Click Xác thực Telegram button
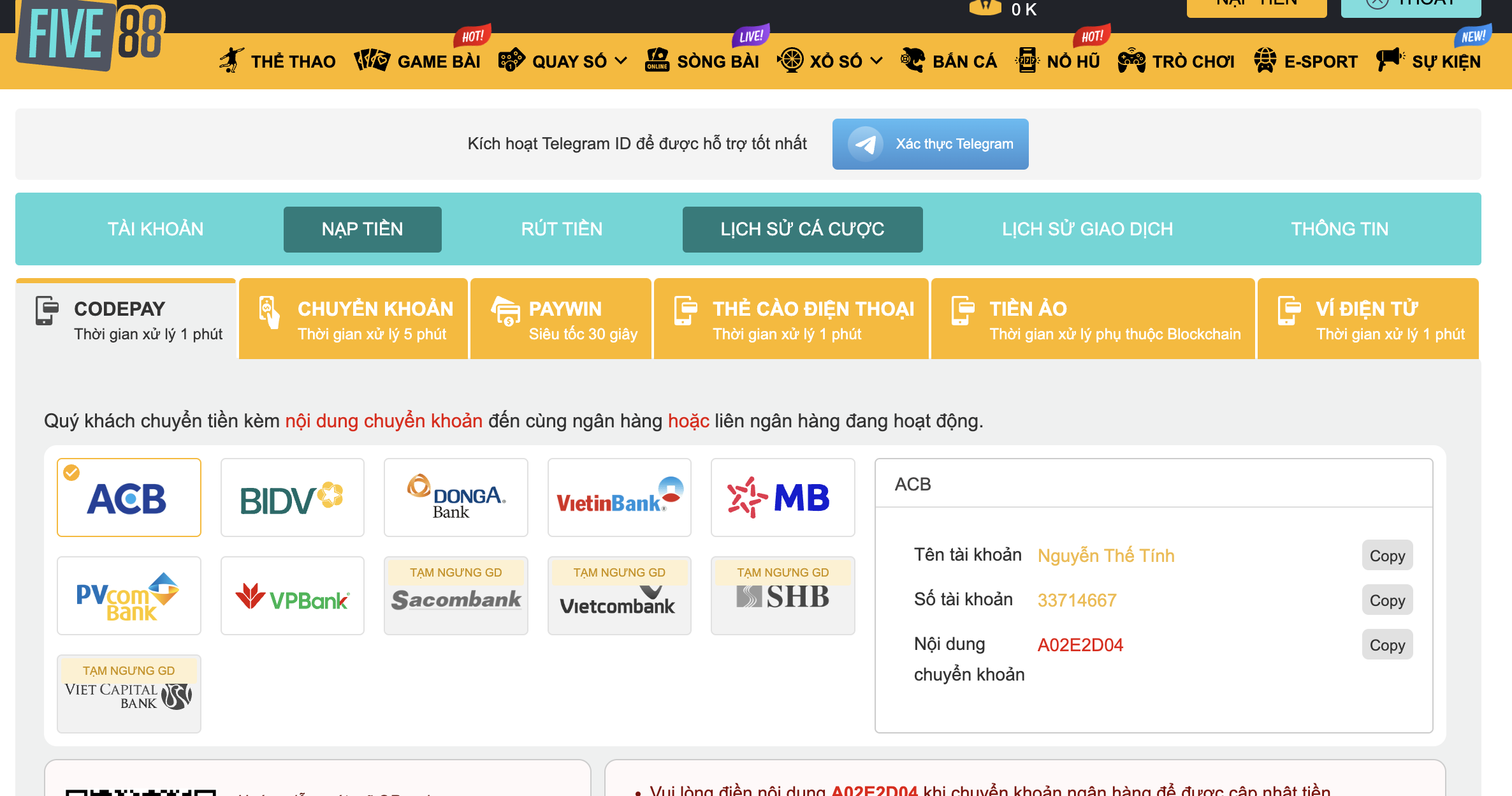1512x796 pixels. (x=930, y=144)
